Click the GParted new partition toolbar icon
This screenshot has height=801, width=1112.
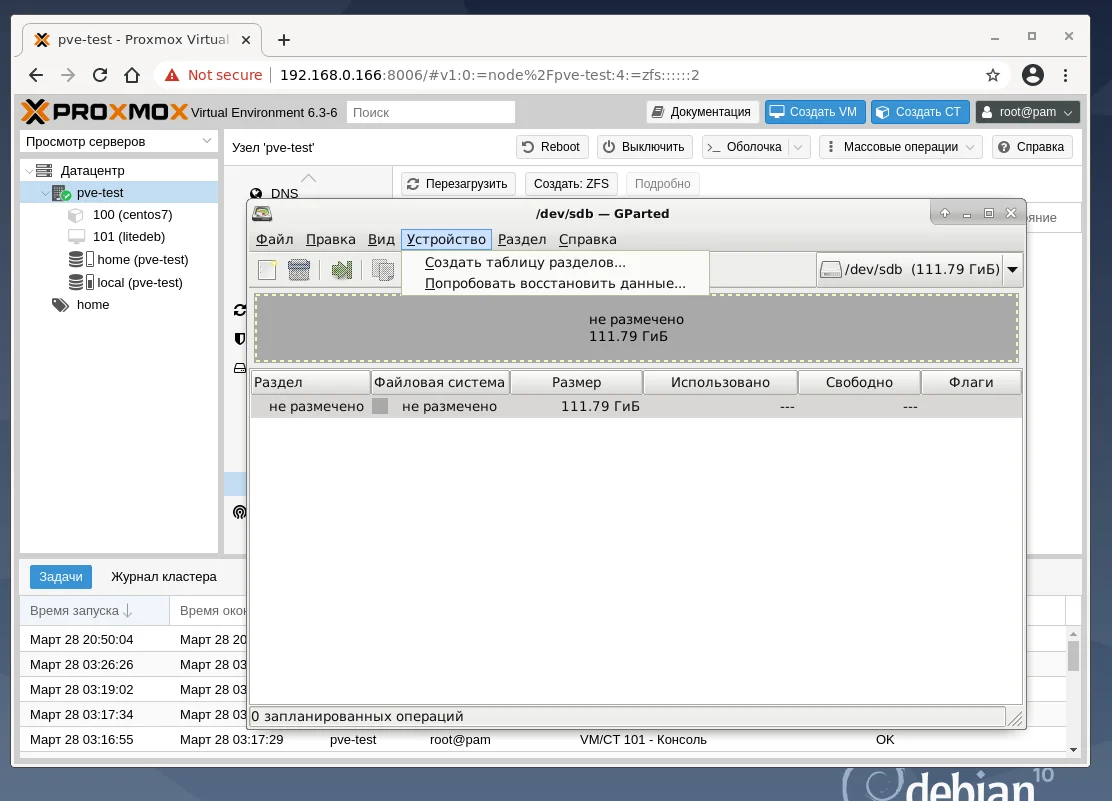click(x=267, y=270)
